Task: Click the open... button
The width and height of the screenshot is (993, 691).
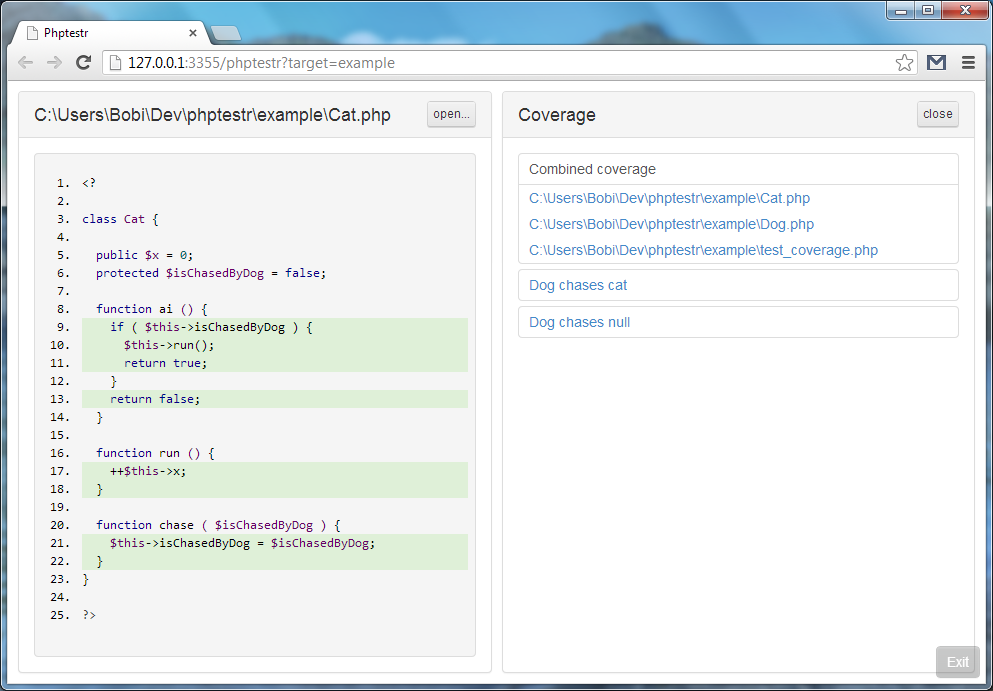Action: [x=451, y=114]
